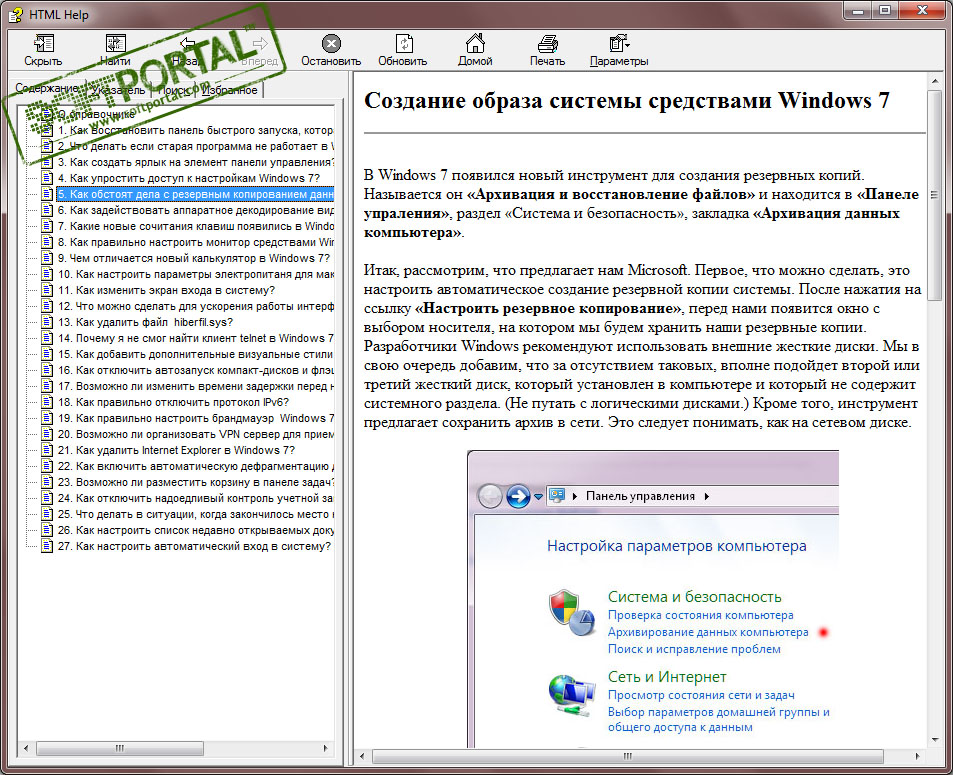Open topic 16 about автозапуск компакт-дисков

(x=195, y=370)
